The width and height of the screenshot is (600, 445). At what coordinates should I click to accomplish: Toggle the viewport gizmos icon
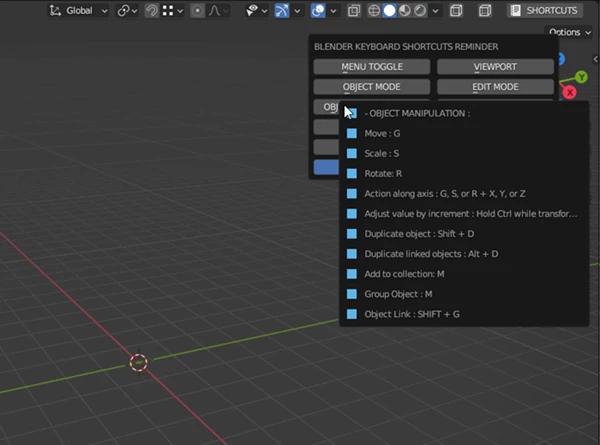pos(282,10)
